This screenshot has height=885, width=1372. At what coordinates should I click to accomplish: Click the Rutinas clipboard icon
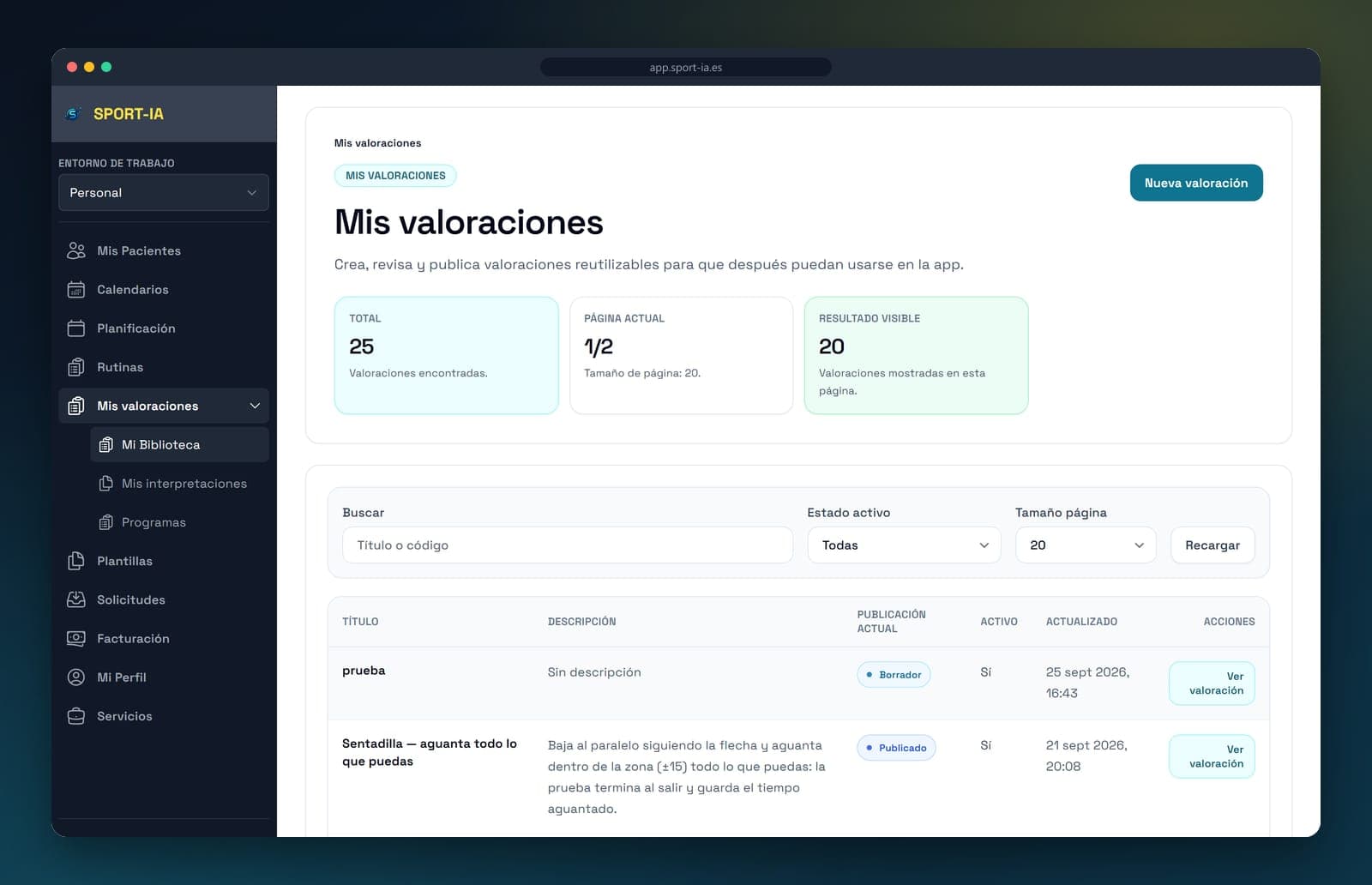pyautogui.click(x=76, y=367)
